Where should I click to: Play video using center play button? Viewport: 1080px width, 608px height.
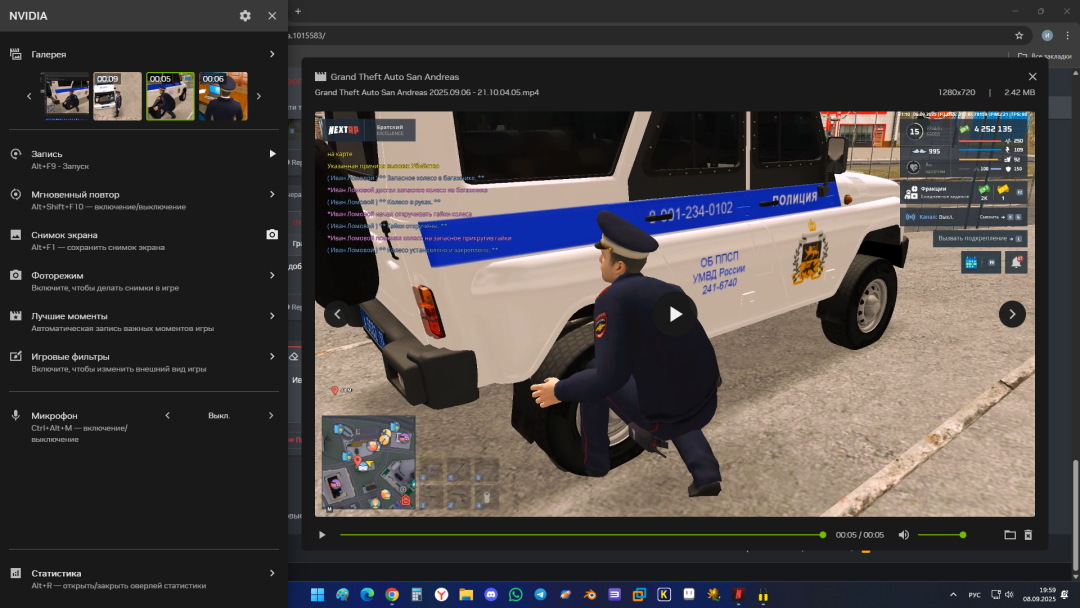tap(675, 314)
